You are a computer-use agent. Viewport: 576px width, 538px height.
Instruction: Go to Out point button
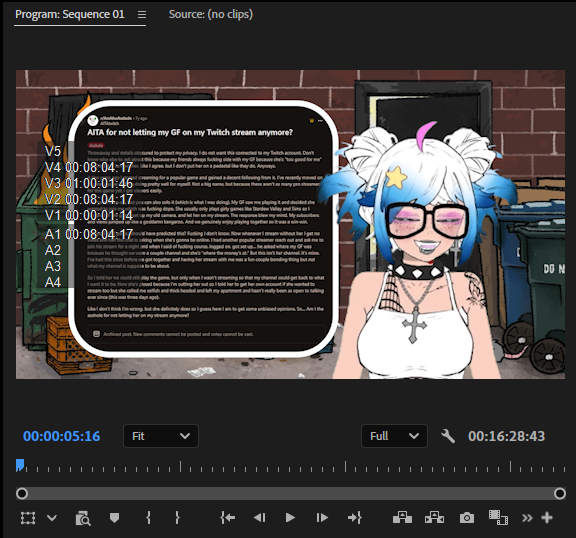coord(354,518)
